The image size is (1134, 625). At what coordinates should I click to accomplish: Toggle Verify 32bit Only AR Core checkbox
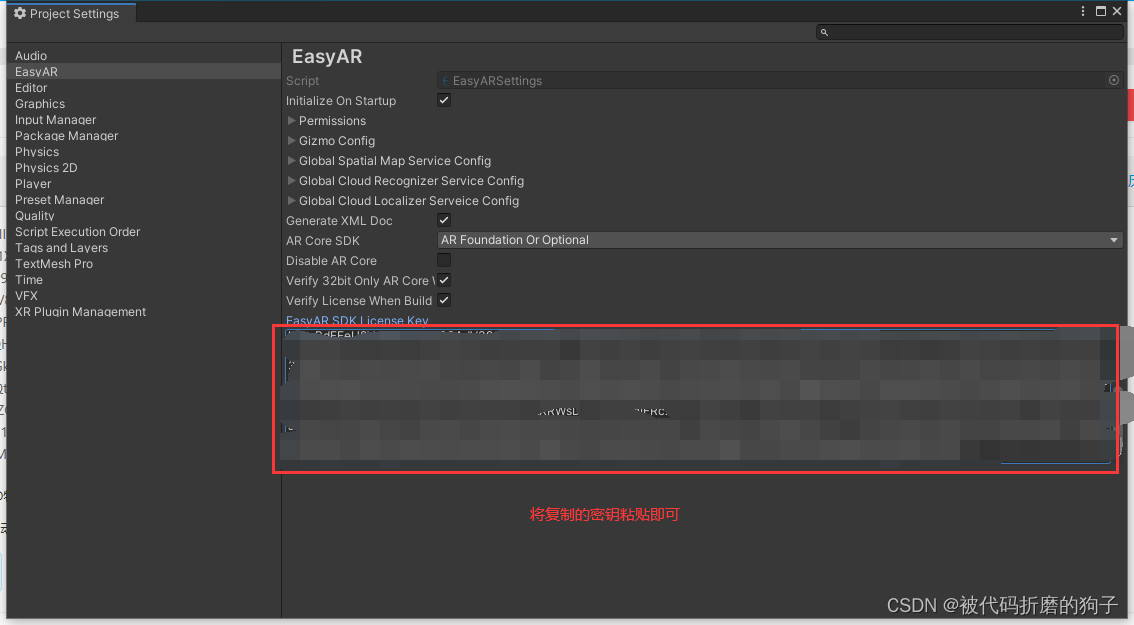[x=444, y=280]
